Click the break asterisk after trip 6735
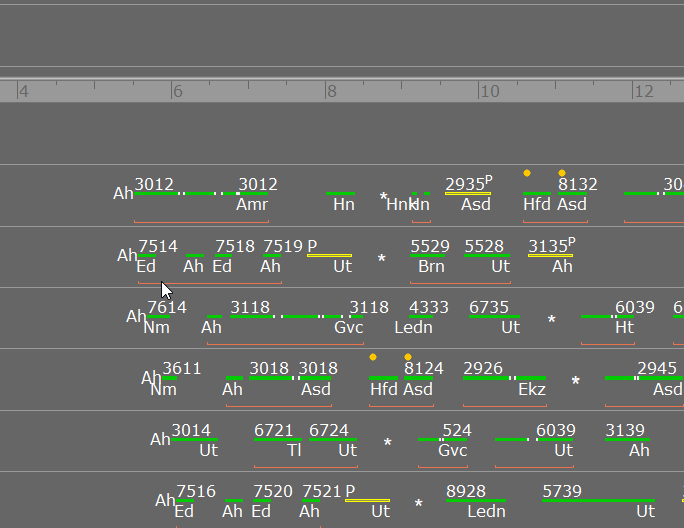684x528 pixels. tap(551, 320)
